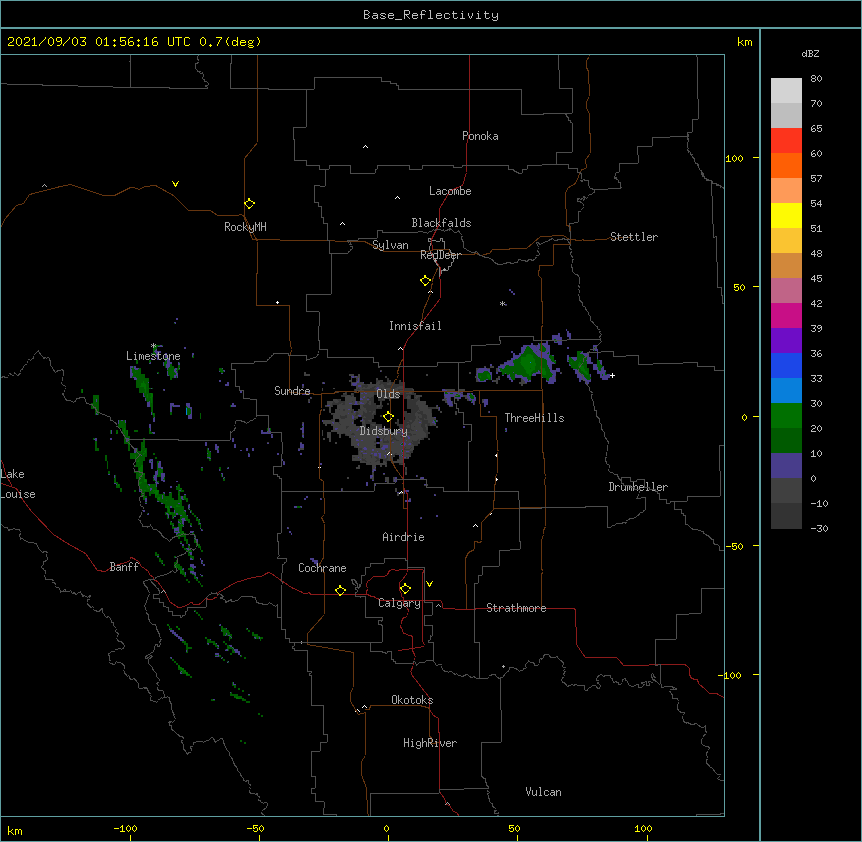The width and height of the screenshot is (862, 842).
Task: Select the red 65-60 dBZ legend swatch
Action: [786, 140]
